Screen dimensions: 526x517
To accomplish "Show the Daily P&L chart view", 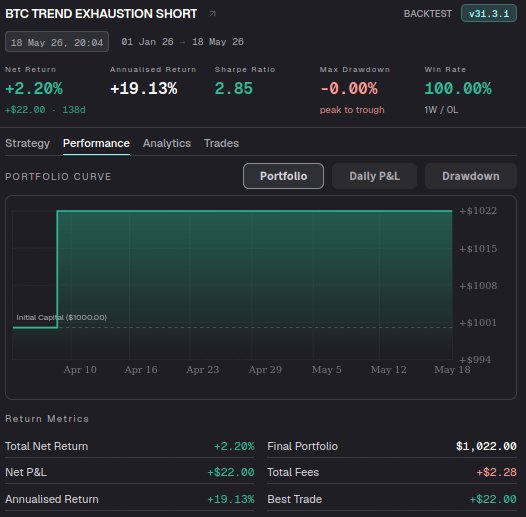I will [x=374, y=176].
